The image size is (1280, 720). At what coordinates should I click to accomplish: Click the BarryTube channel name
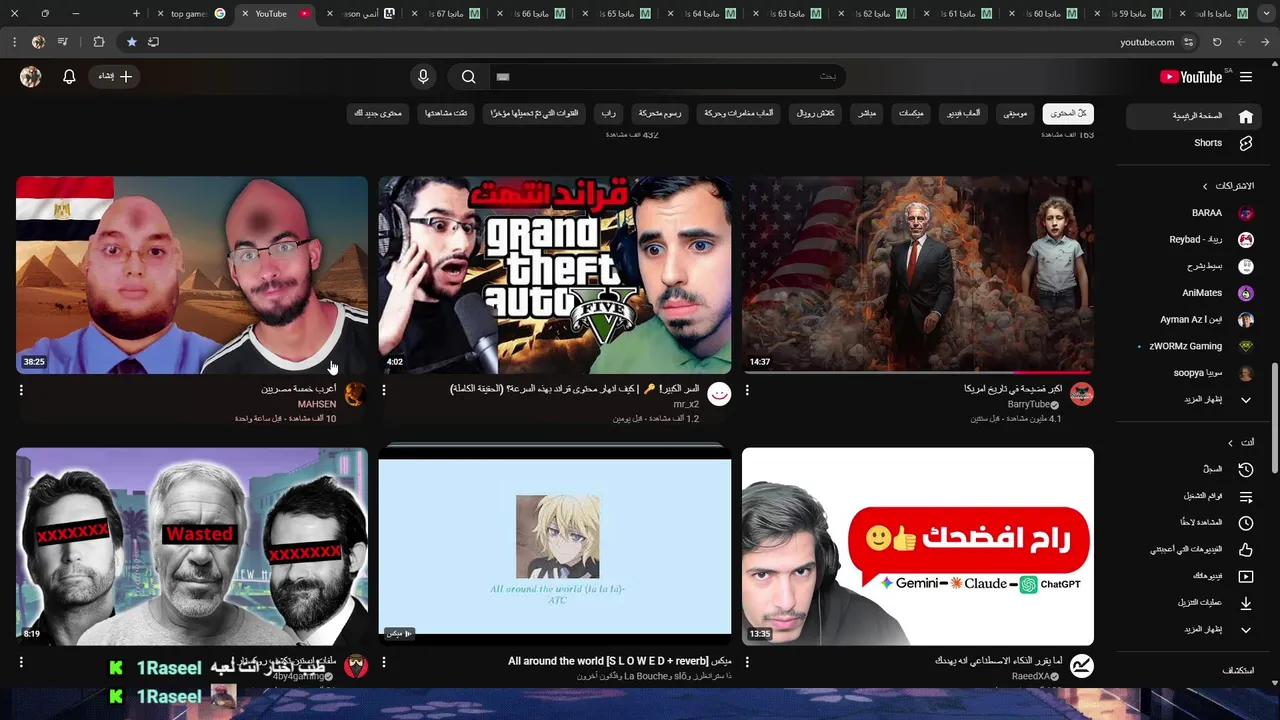pos(1028,405)
